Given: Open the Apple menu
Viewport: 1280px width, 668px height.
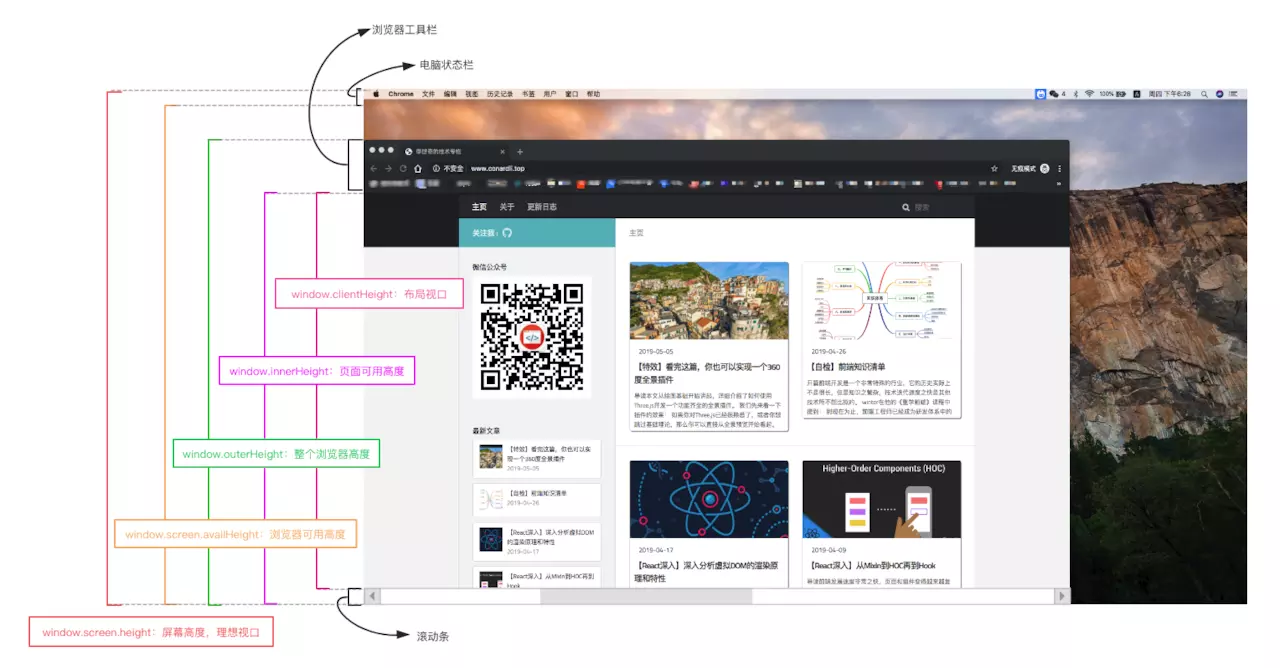Looking at the screenshot, I should pyautogui.click(x=377, y=94).
